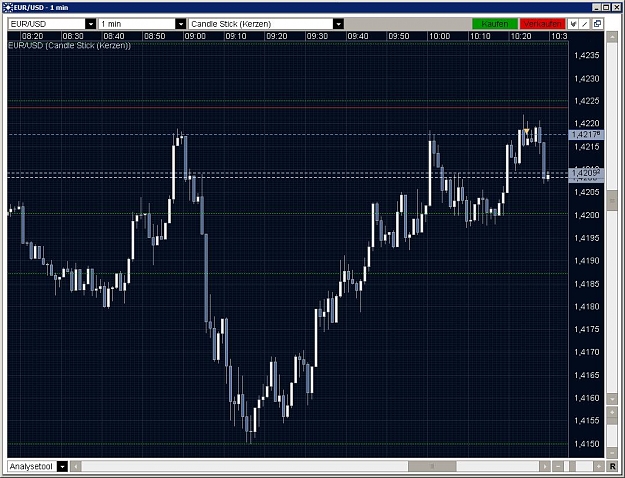
Task: Click the horizontal scrollbar right arrow
Action: coord(544,466)
